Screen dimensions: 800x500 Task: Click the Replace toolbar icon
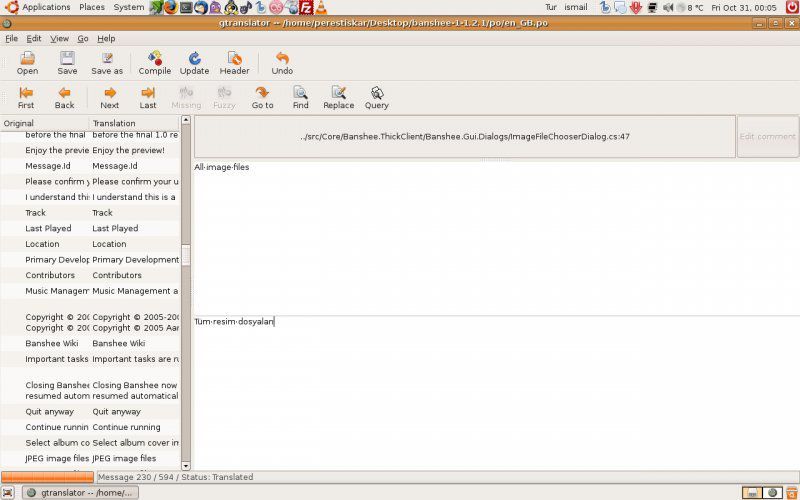tap(338, 98)
